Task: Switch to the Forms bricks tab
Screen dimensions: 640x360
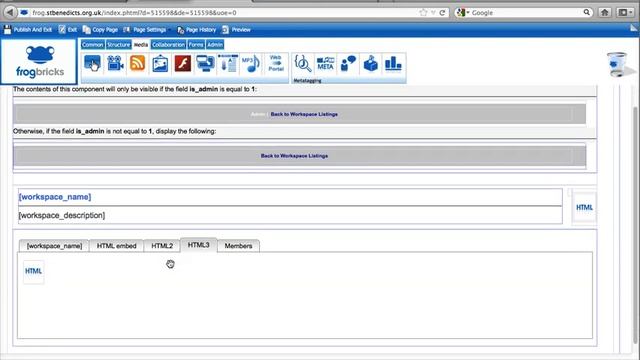Action: point(196,44)
